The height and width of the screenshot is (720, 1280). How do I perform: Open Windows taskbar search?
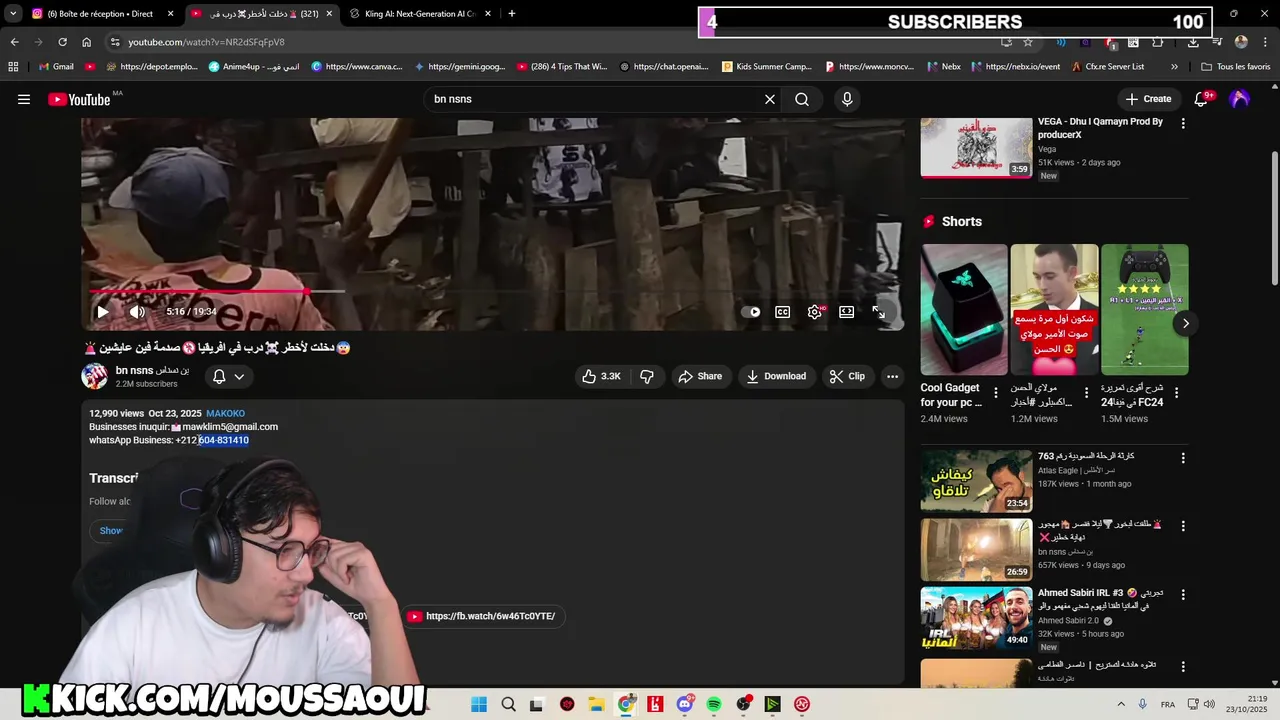[508, 704]
